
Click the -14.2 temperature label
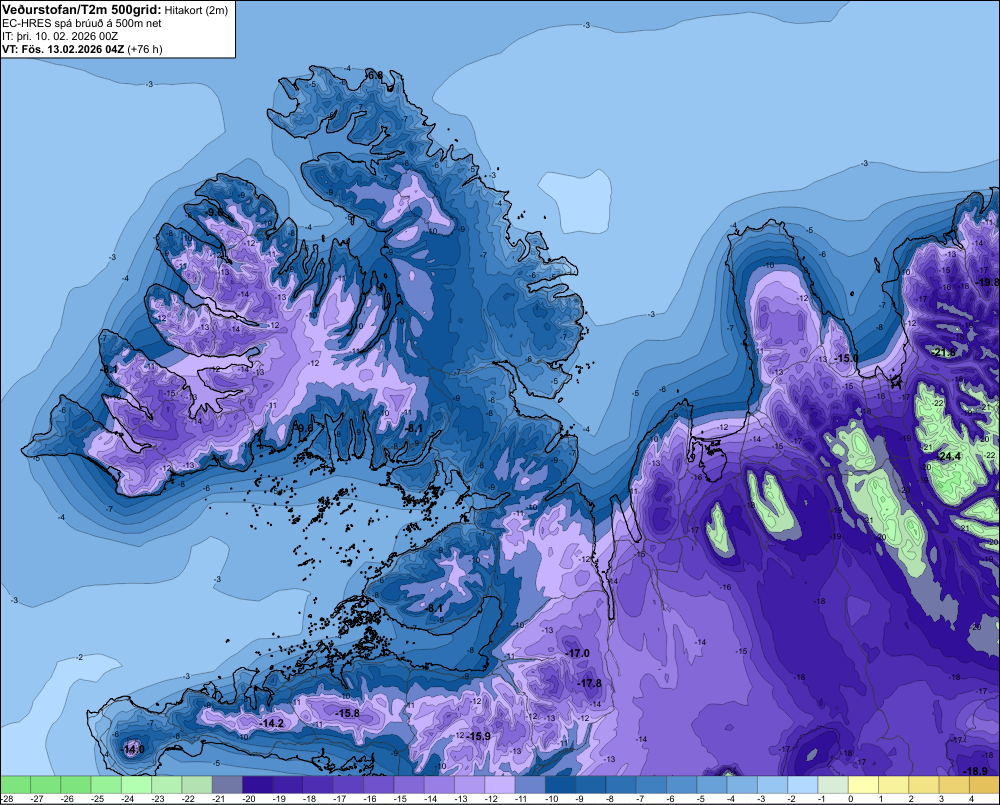tap(272, 723)
